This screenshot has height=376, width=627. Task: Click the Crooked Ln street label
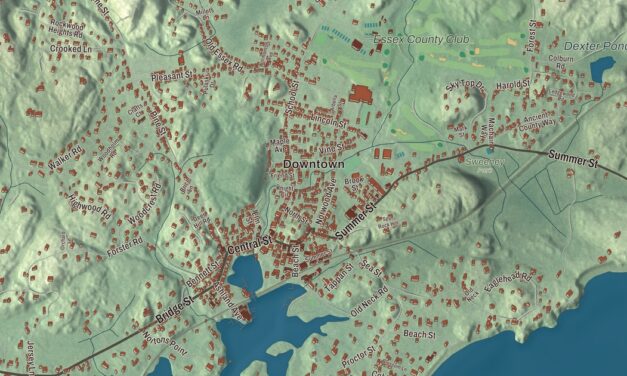[71, 49]
